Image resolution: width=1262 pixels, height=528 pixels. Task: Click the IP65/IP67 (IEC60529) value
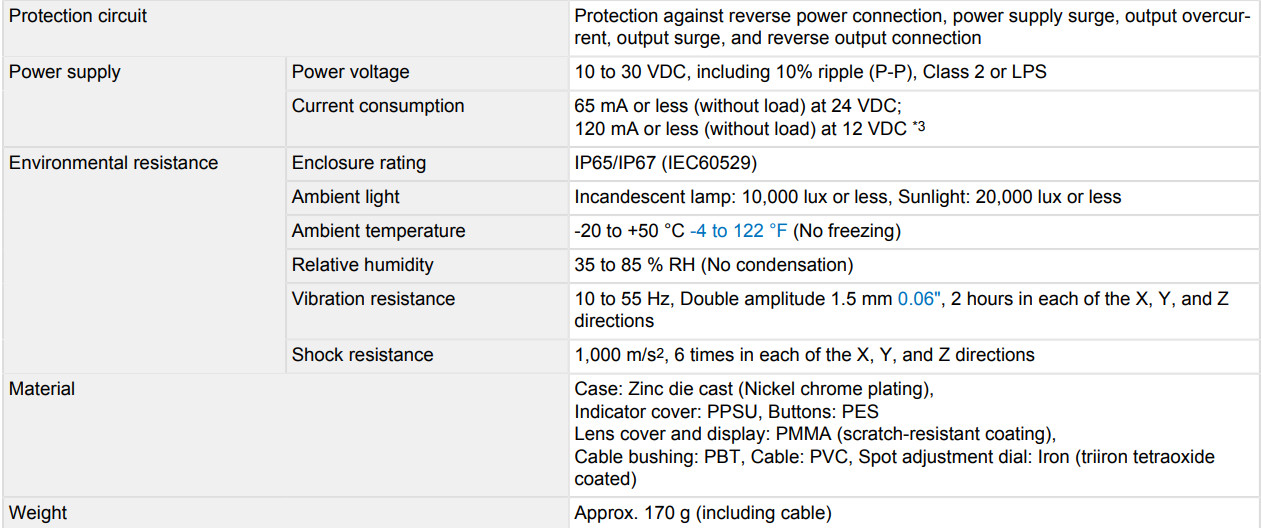[666, 163]
